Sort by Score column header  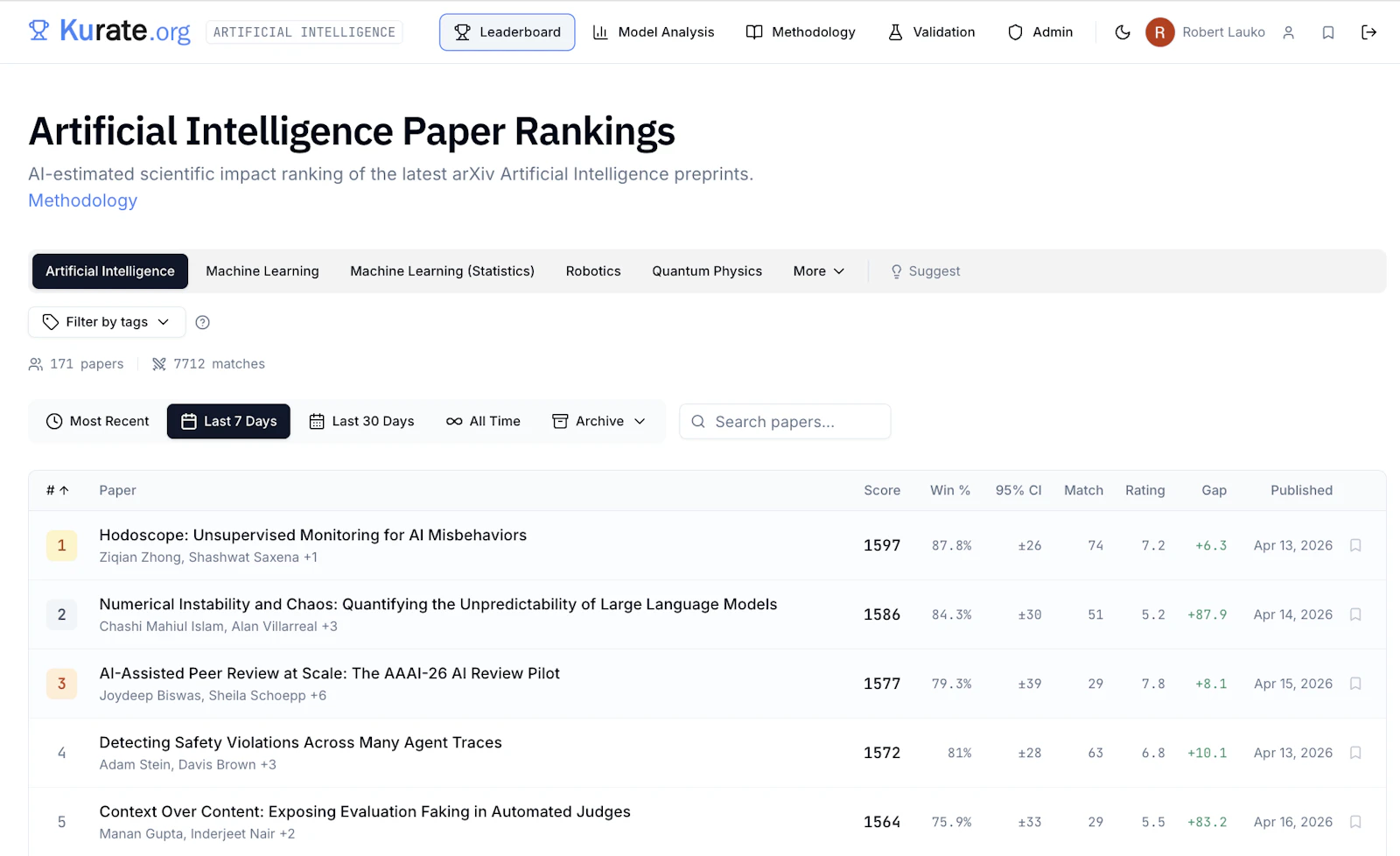coord(882,490)
